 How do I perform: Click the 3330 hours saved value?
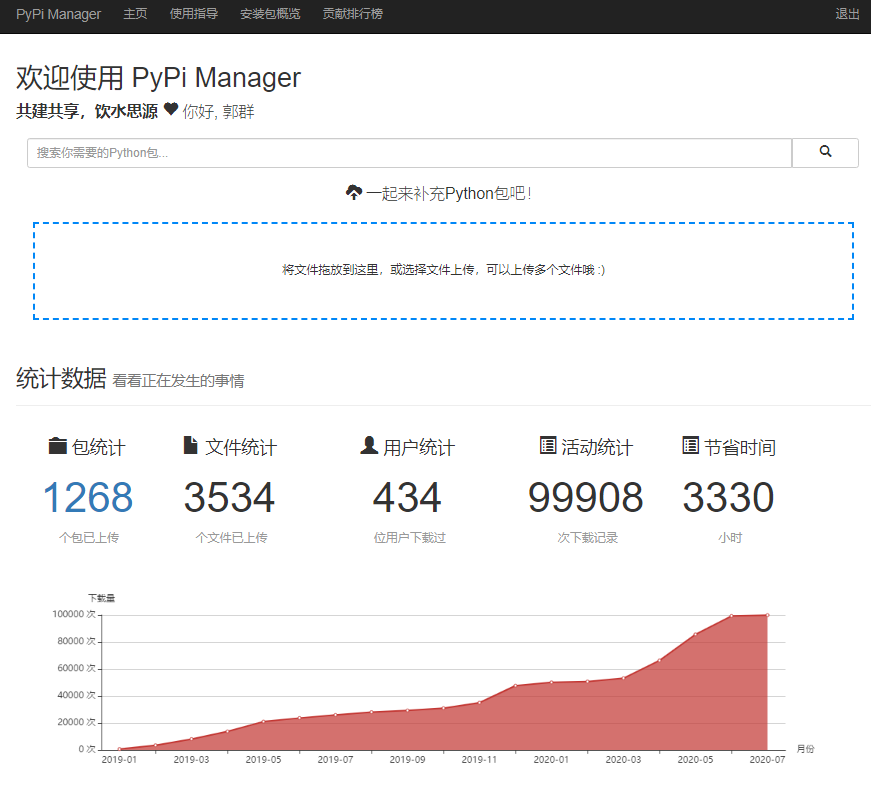click(728, 497)
